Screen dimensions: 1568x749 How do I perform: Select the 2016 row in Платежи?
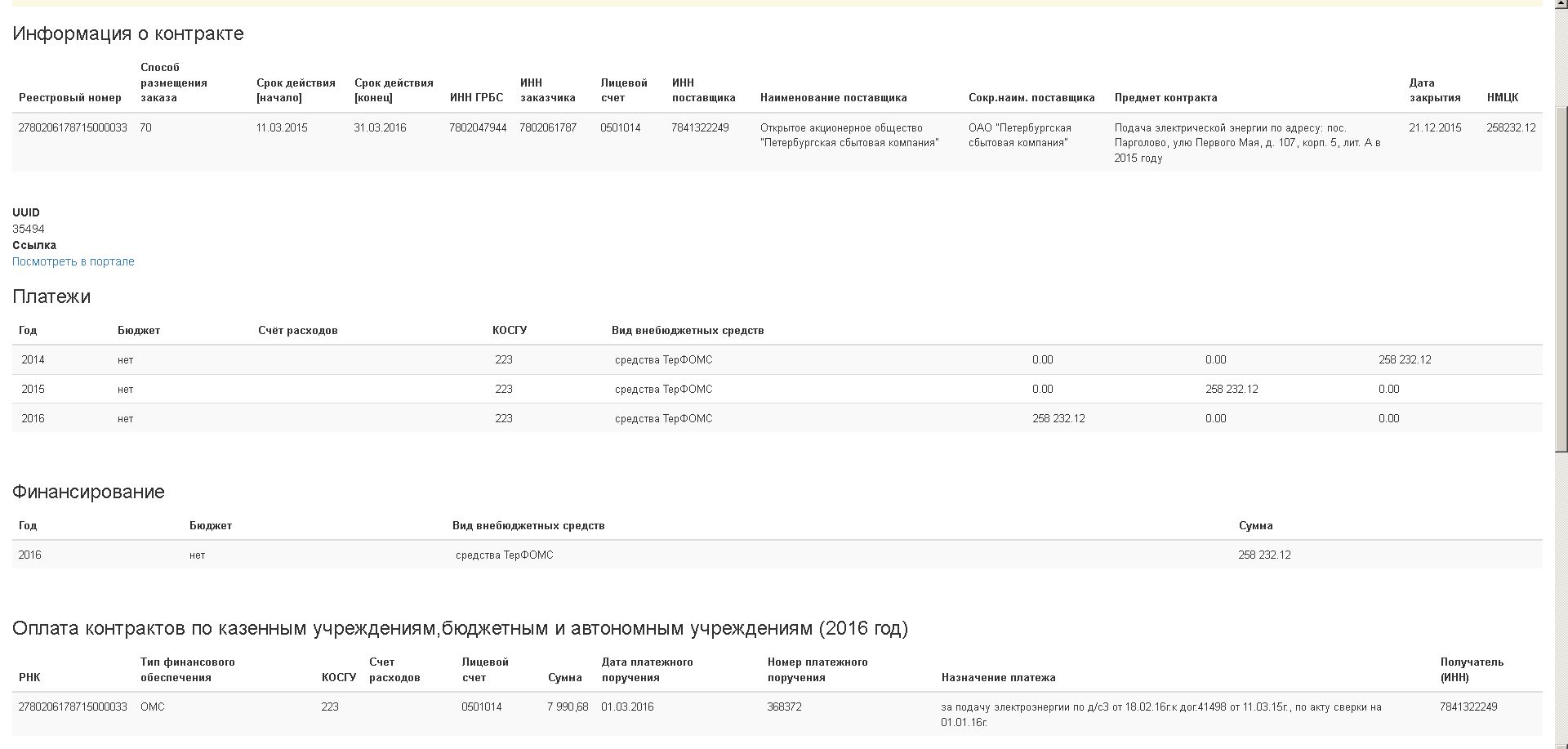[x=777, y=418]
